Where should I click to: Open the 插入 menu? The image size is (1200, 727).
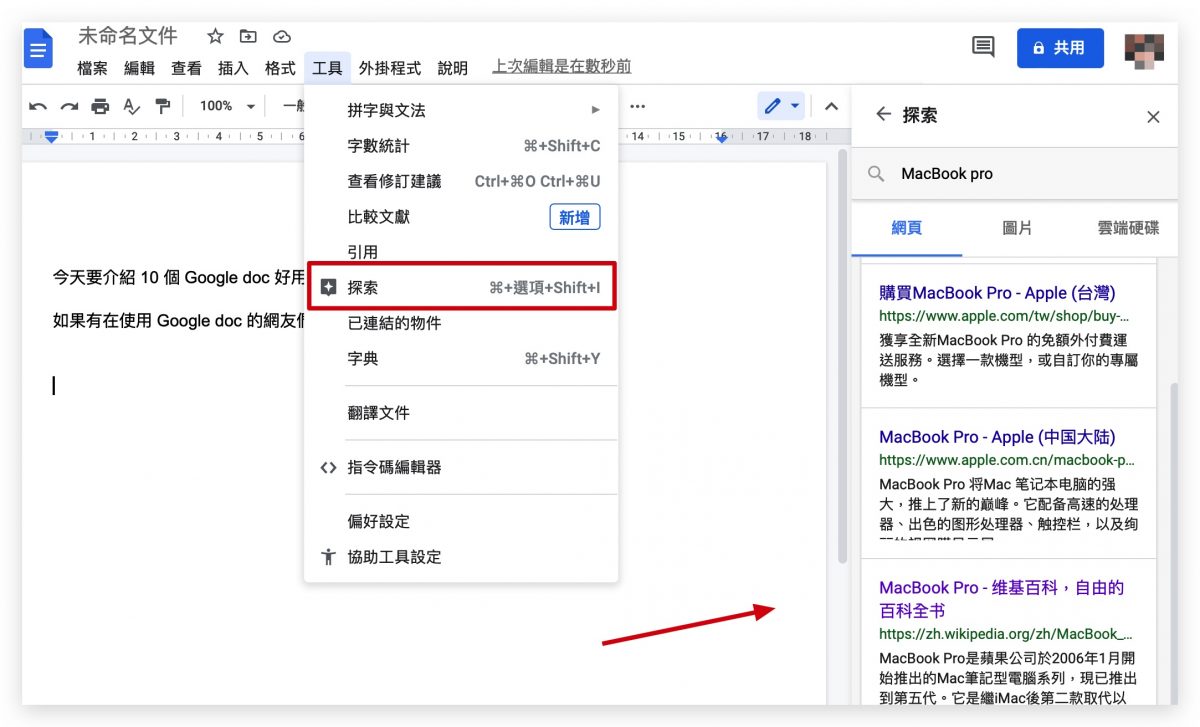coord(233,68)
